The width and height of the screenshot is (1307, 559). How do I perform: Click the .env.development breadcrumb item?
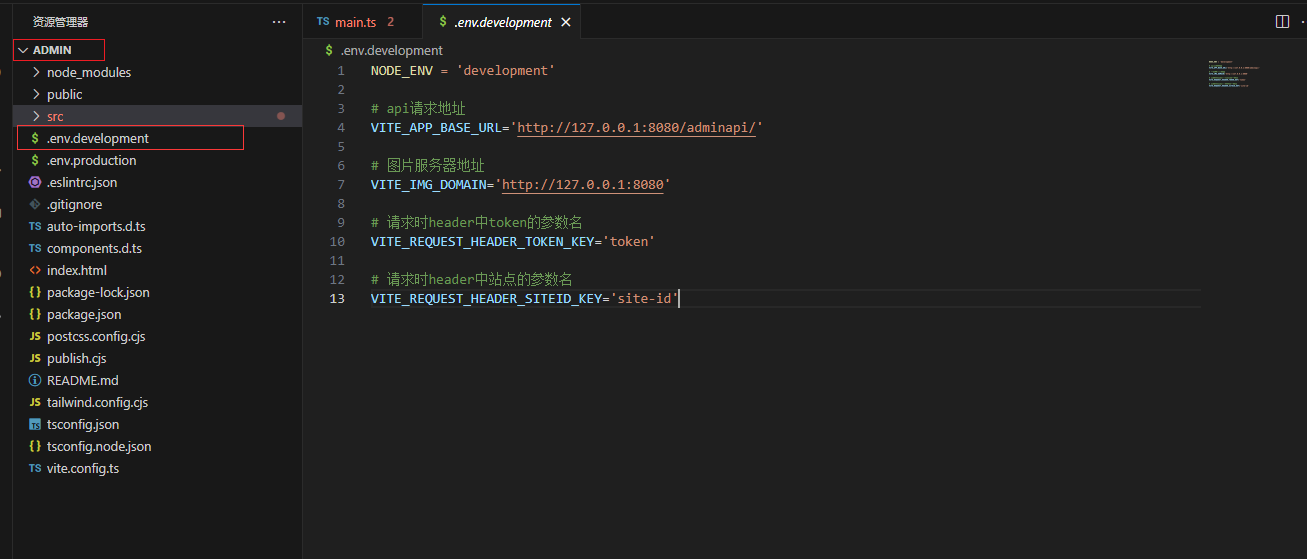pyautogui.click(x=391, y=50)
